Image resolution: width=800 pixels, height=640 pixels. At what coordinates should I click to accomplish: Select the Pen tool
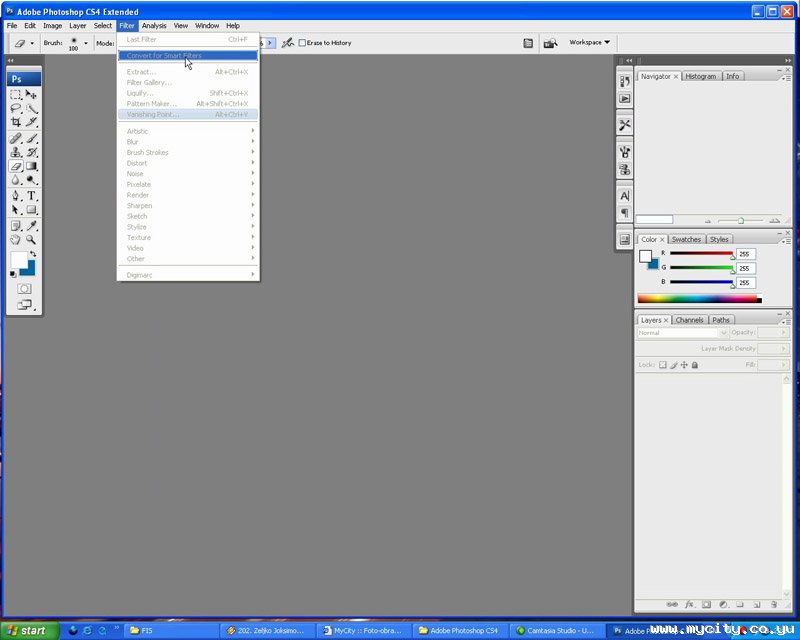pyautogui.click(x=16, y=195)
